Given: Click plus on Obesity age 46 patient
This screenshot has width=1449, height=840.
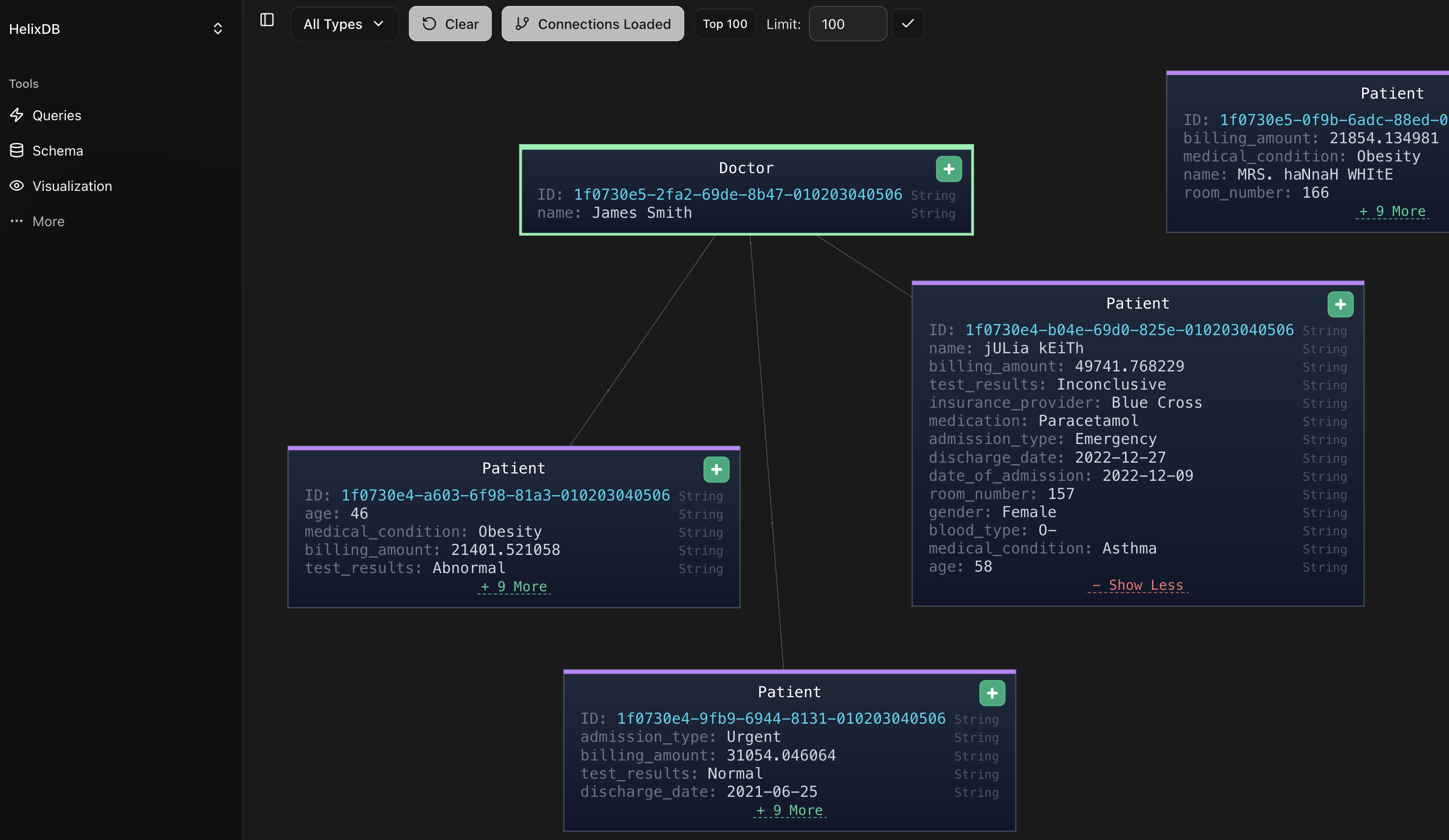Looking at the screenshot, I should tap(716, 470).
